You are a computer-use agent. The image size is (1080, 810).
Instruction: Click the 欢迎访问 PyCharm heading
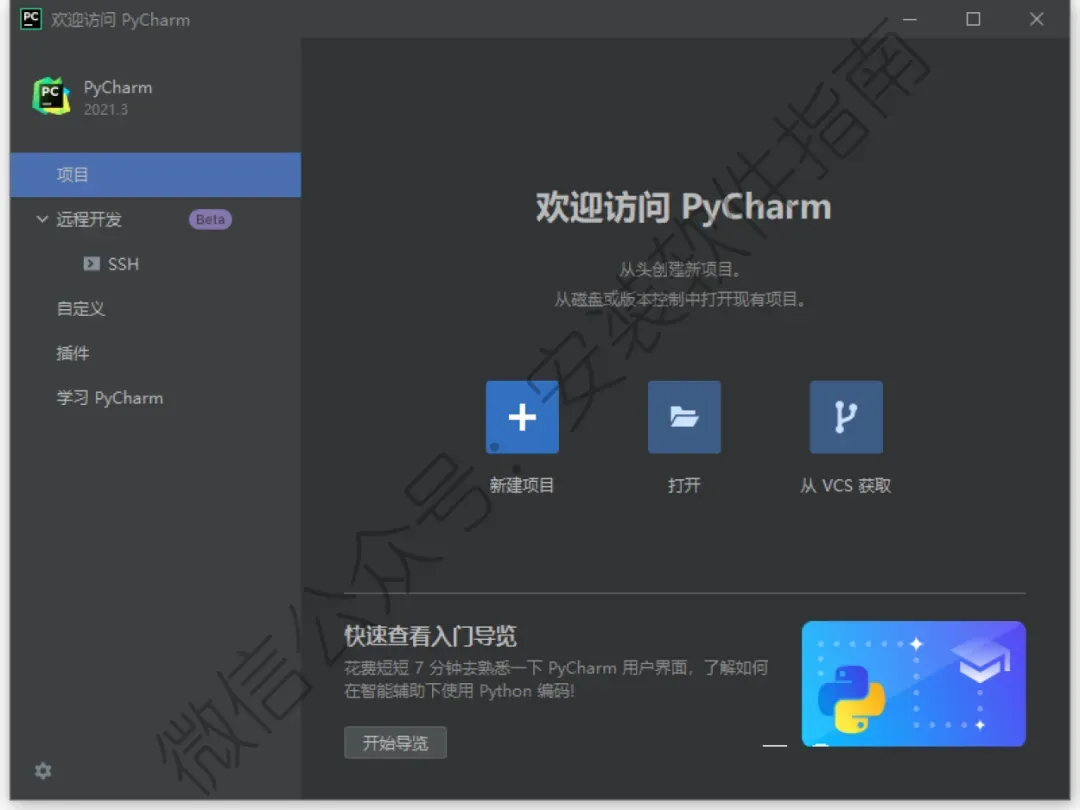click(684, 207)
